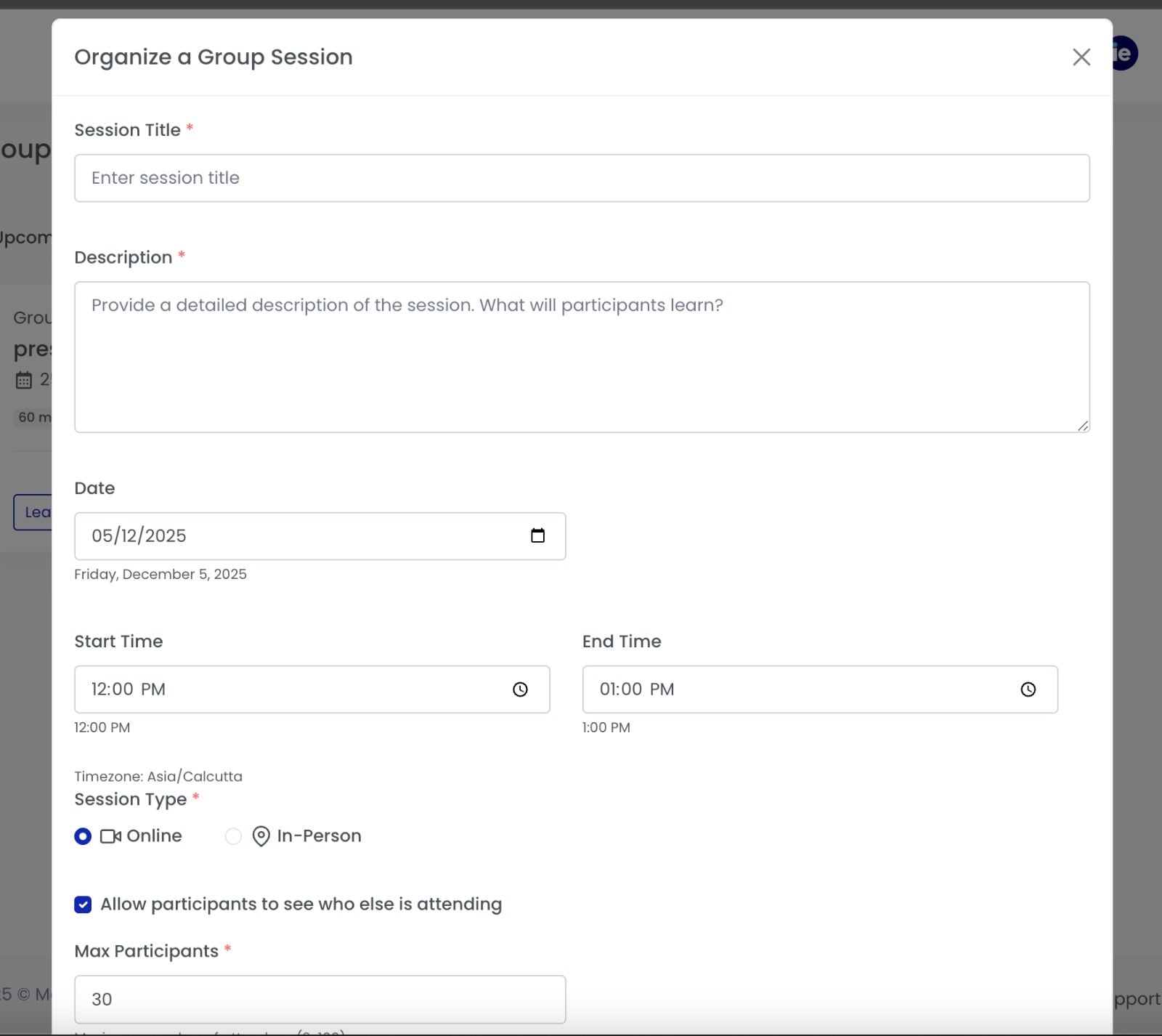
Task: Click the Max Participants number field
Action: [320, 999]
